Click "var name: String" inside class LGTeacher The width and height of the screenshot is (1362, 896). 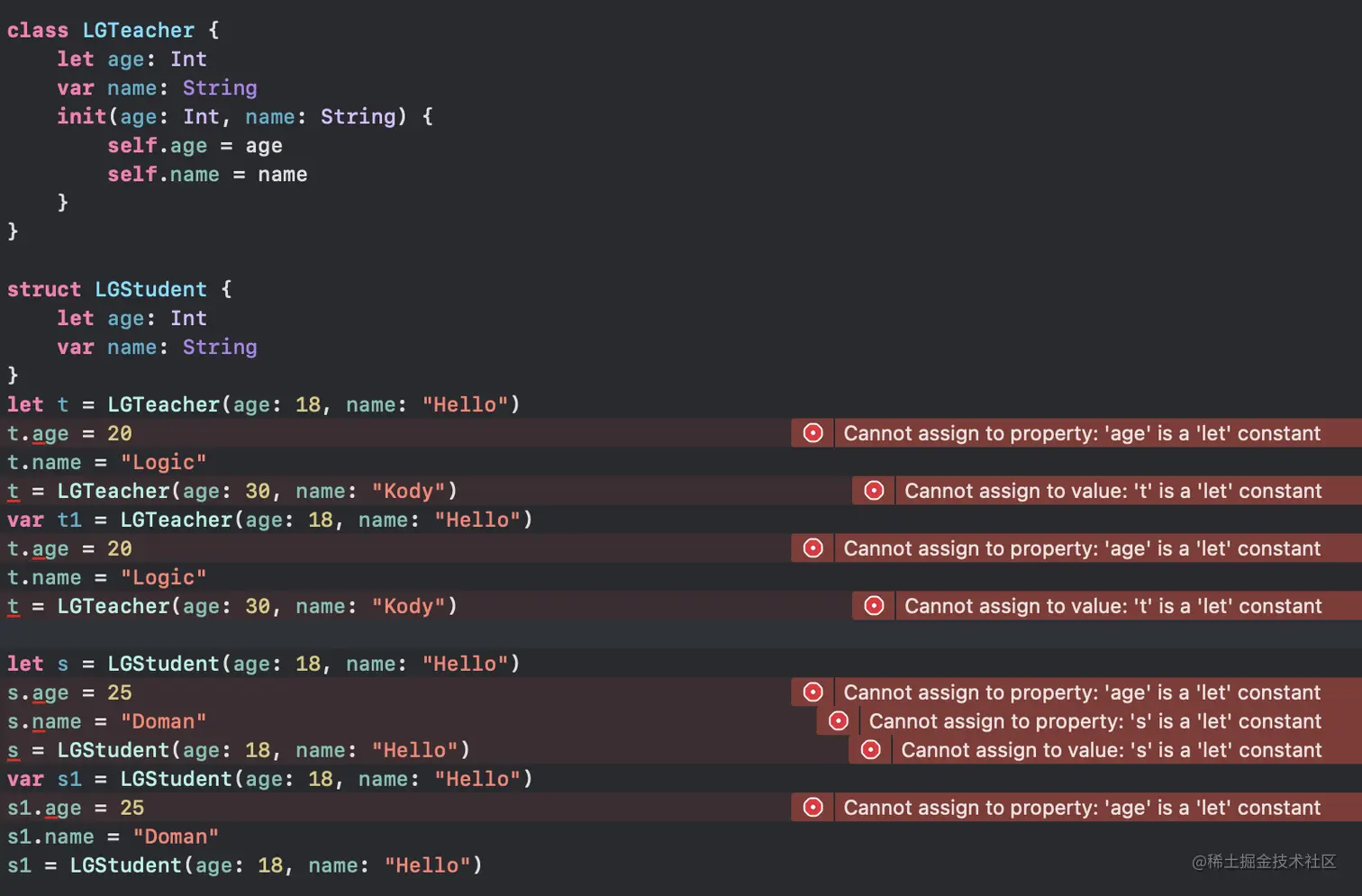(x=157, y=87)
